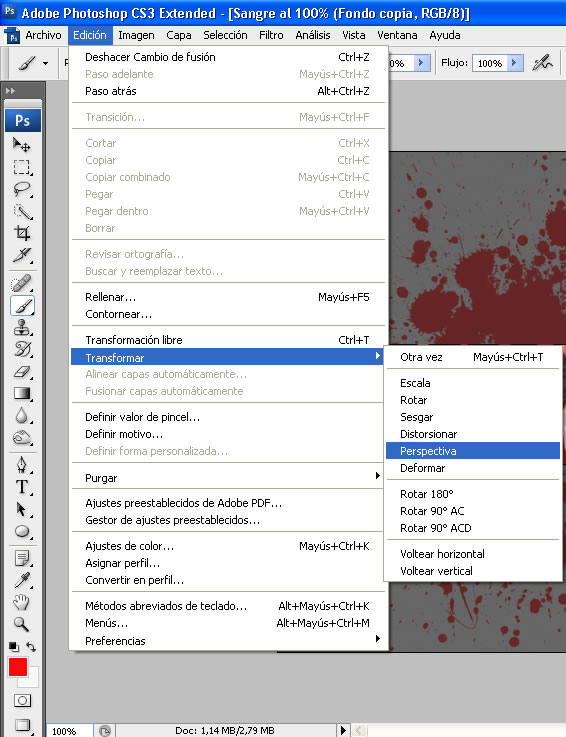Select the Hand tool
The image size is (566, 737).
pyautogui.click(x=22, y=603)
